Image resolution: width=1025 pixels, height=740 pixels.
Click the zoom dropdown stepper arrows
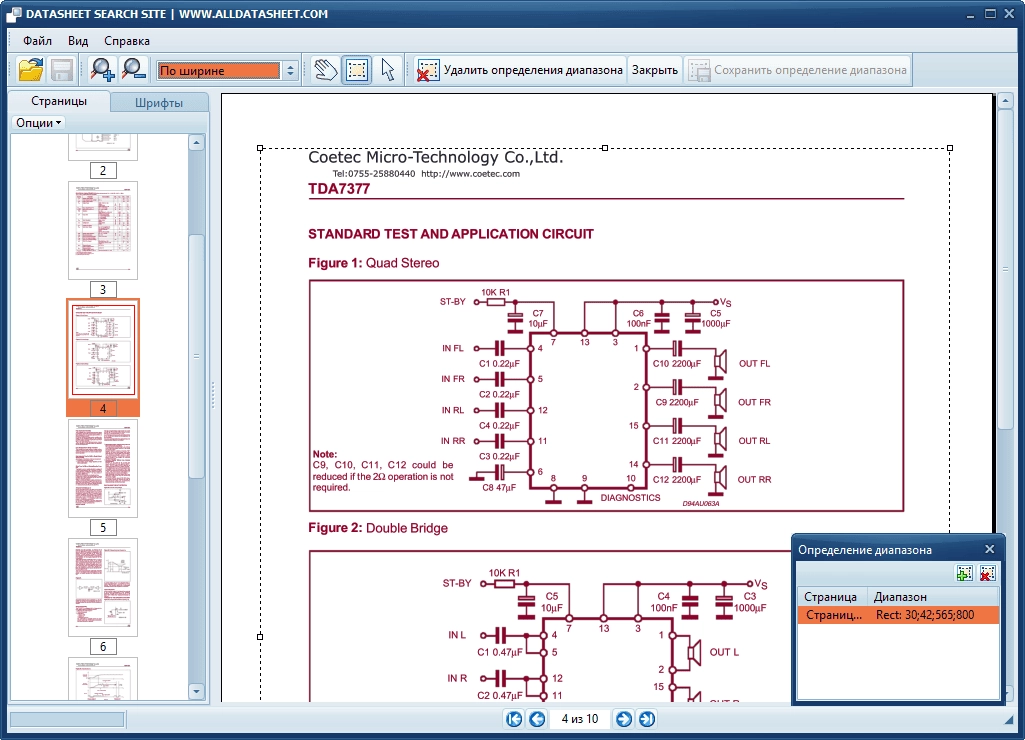pos(290,71)
